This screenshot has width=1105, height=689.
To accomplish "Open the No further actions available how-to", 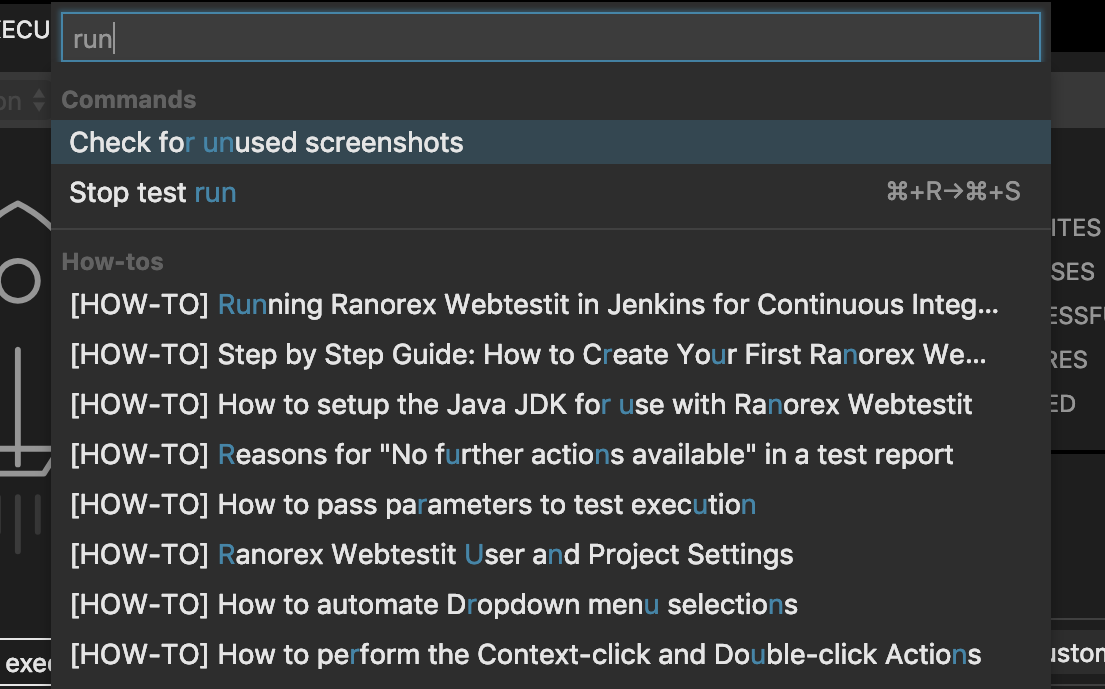I will point(511,455).
